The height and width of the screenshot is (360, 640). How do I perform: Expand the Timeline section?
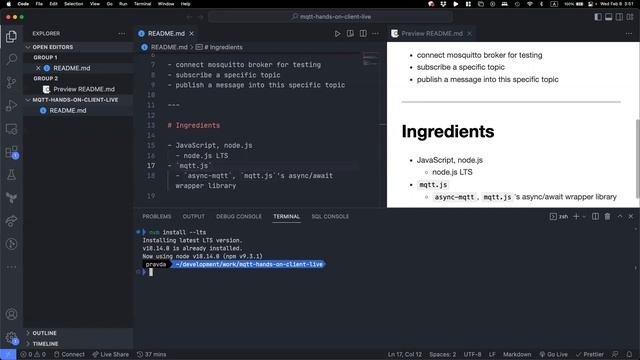[78, 344]
